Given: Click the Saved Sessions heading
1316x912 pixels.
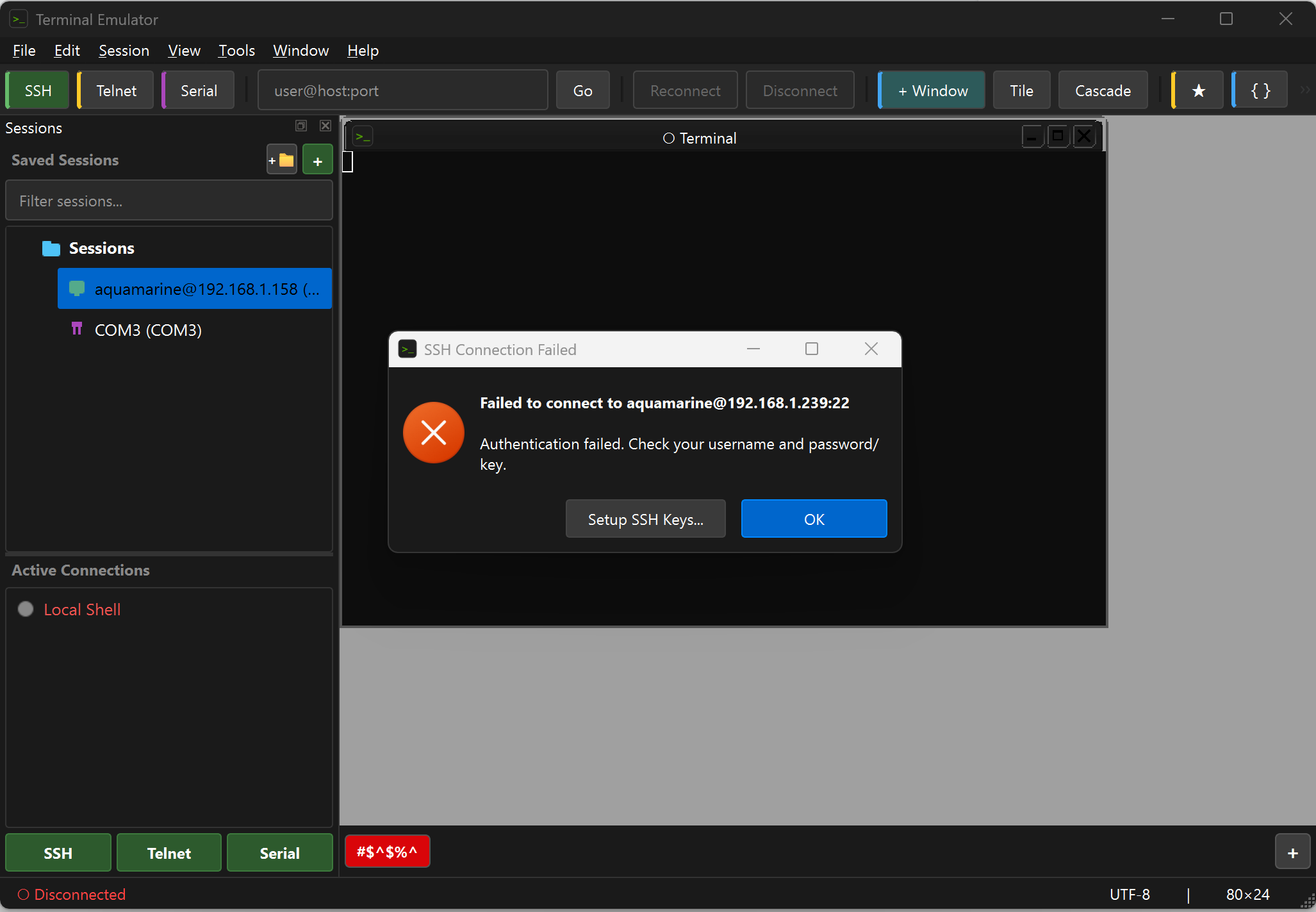Looking at the screenshot, I should (65, 160).
